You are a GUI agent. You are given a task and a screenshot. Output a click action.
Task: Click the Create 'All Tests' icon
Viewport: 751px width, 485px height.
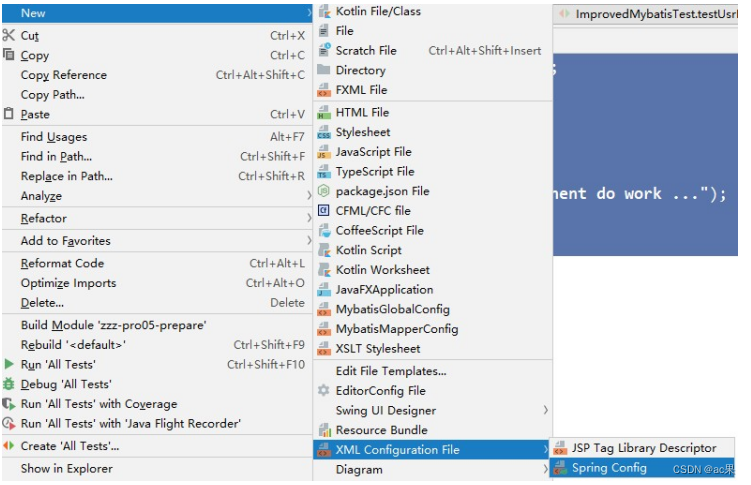9,446
